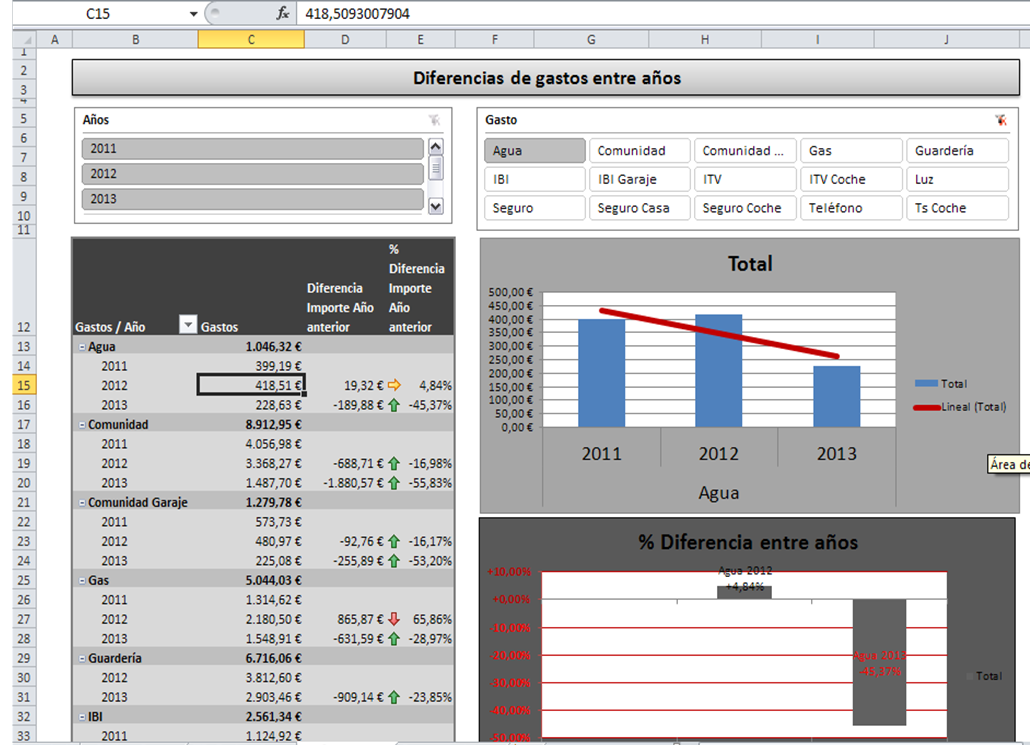Open the Name Box dropdown arrow
The image size is (1030, 745).
(x=194, y=14)
